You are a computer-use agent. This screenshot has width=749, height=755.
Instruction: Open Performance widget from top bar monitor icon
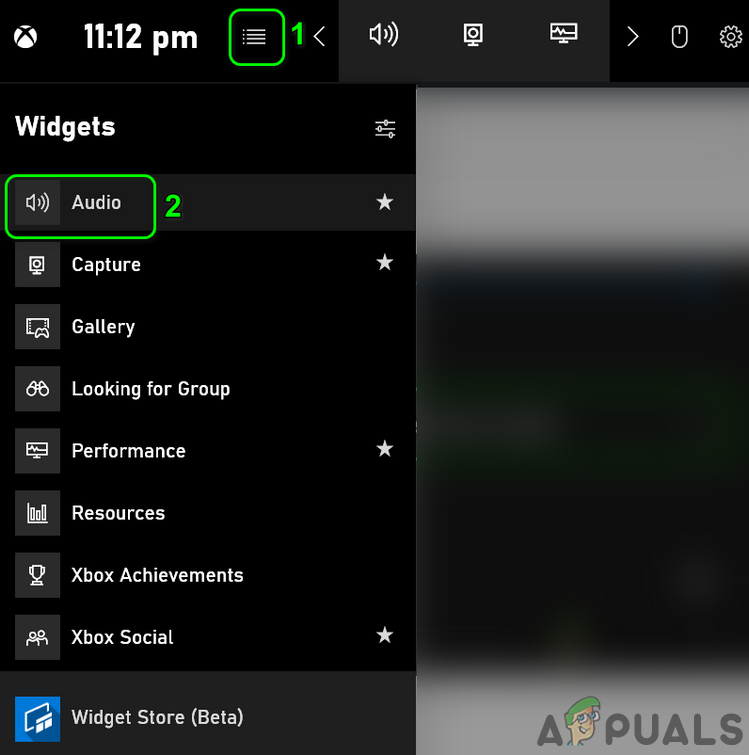[x=564, y=33]
